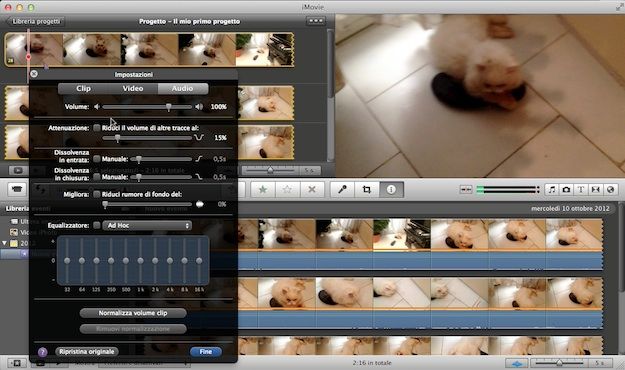Click the fade-in duration slider
Viewport: 625px width, 370px height.
[x=161, y=159]
